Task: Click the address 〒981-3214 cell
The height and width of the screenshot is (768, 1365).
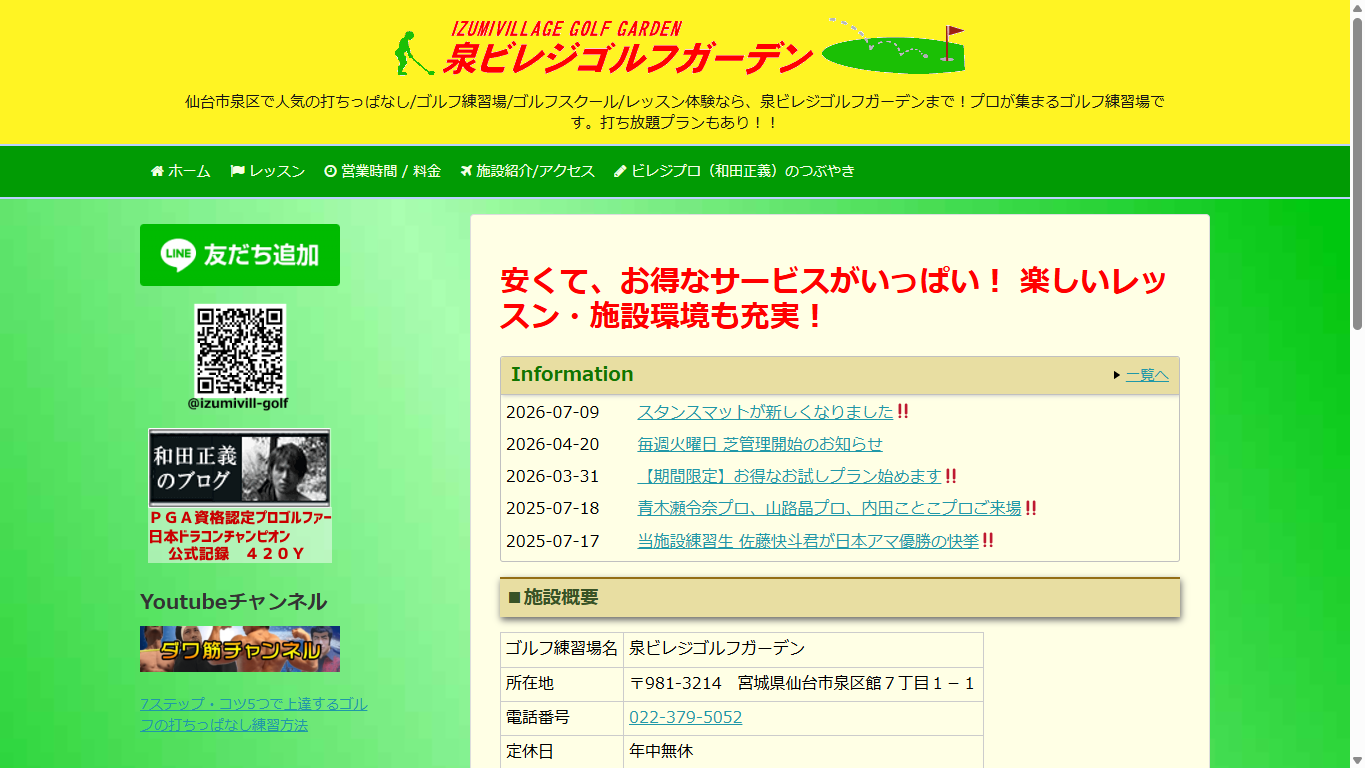Action: [x=803, y=684]
